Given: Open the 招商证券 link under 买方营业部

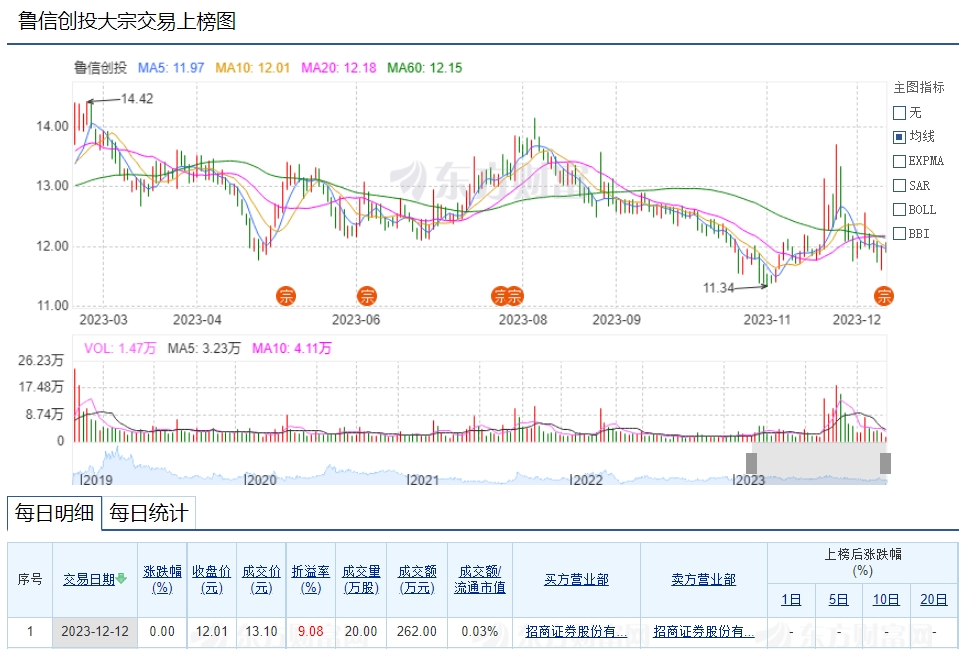Looking at the screenshot, I should [576, 632].
